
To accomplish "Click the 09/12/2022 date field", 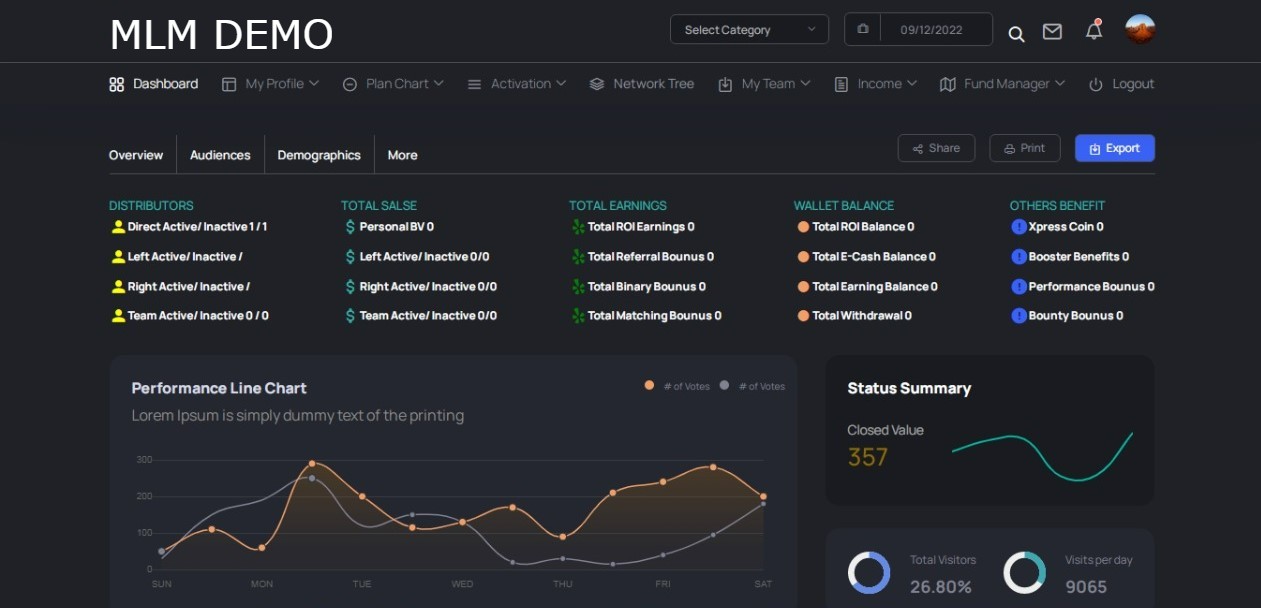I will point(931,30).
